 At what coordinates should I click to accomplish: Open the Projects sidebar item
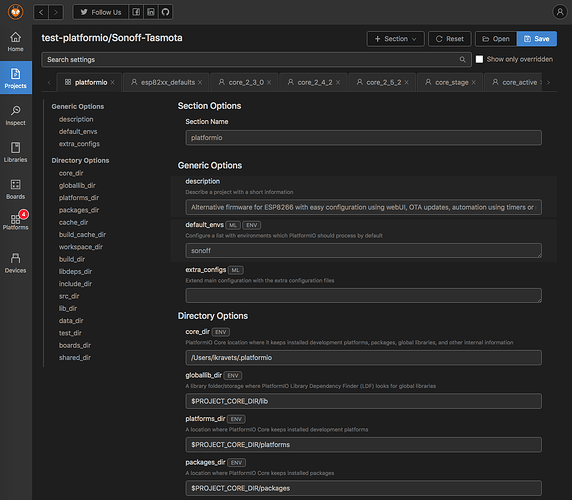(x=15, y=78)
